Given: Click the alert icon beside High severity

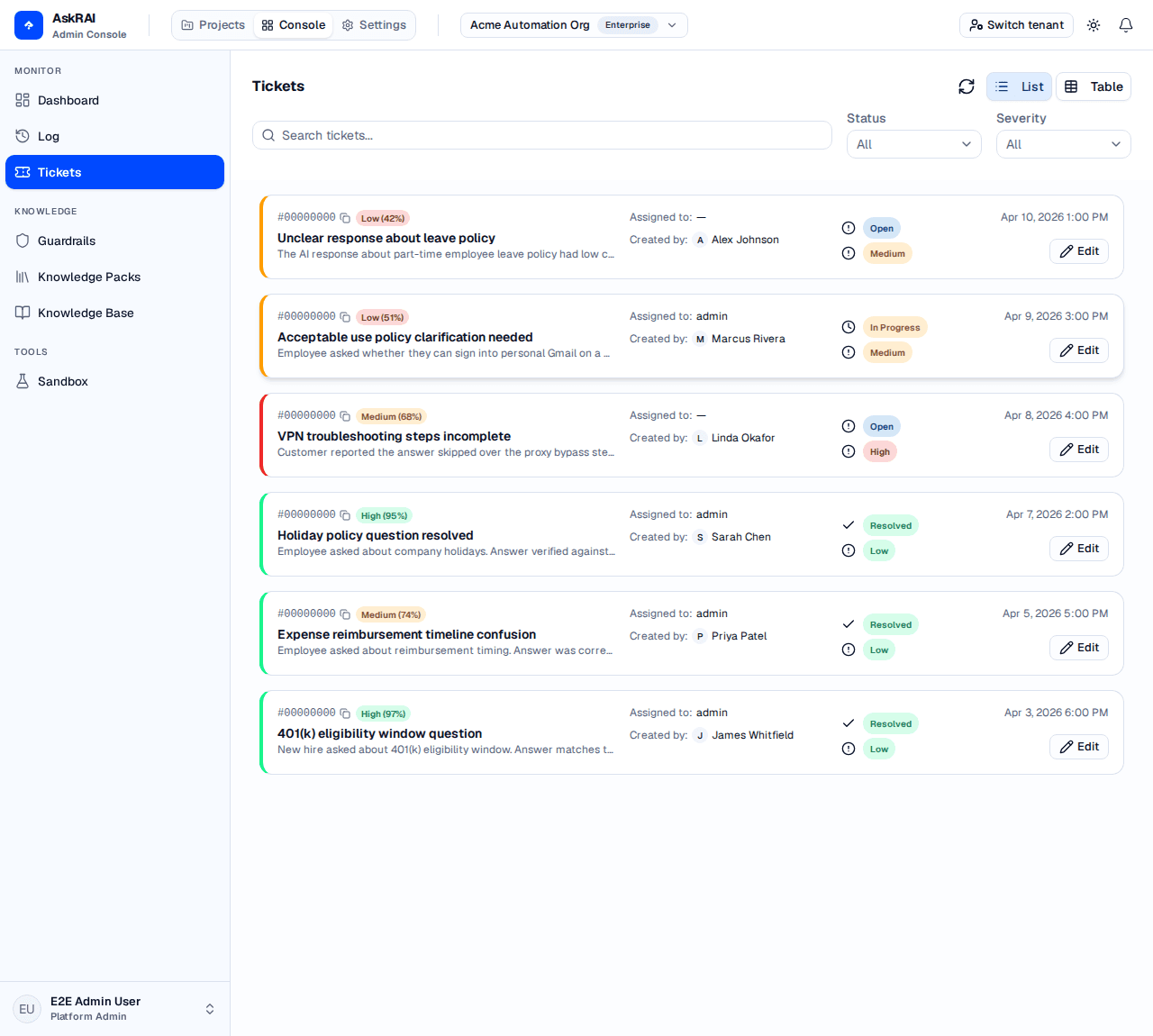Looking at the screenshot, I should point(849,451).
